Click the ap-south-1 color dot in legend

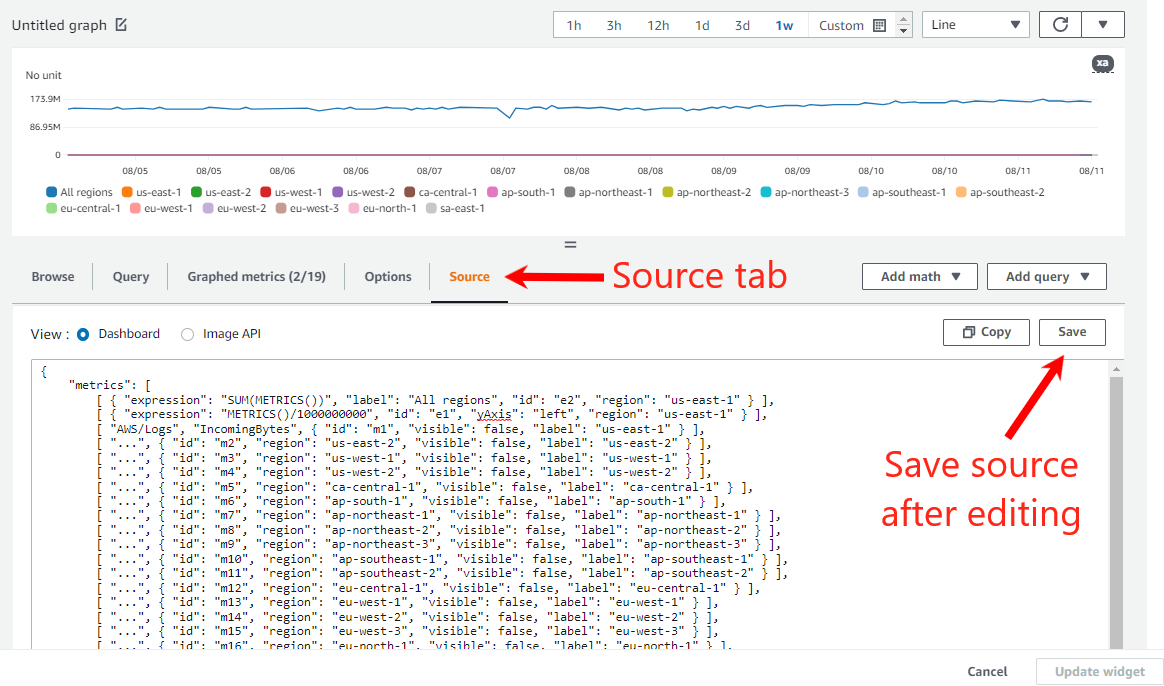(x=492, y=190)
